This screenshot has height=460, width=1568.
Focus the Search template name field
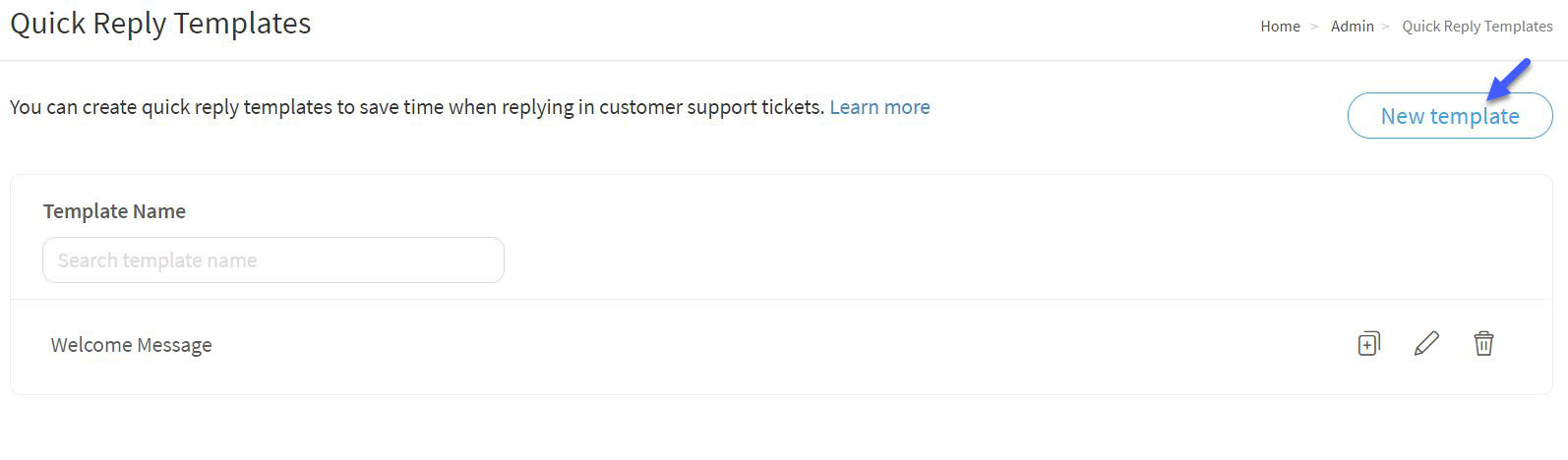[x=273, y=260]
